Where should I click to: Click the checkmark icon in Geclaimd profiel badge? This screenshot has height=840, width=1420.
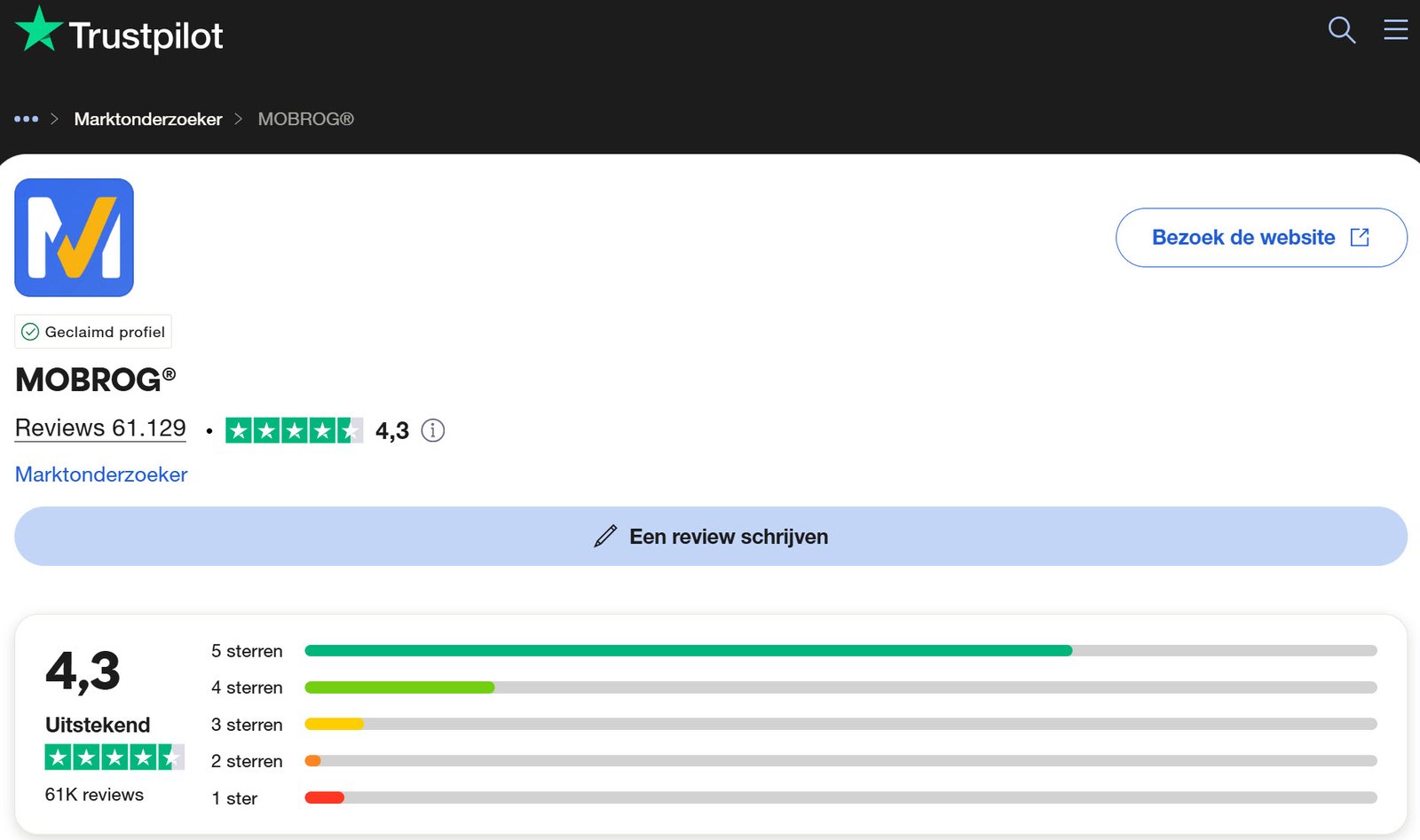coord(31,332)
